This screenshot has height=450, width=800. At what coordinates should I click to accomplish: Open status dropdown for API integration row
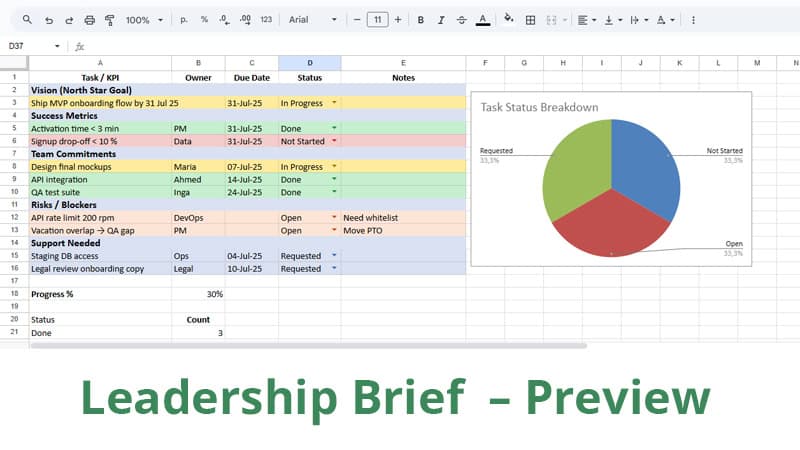(334, 179)
